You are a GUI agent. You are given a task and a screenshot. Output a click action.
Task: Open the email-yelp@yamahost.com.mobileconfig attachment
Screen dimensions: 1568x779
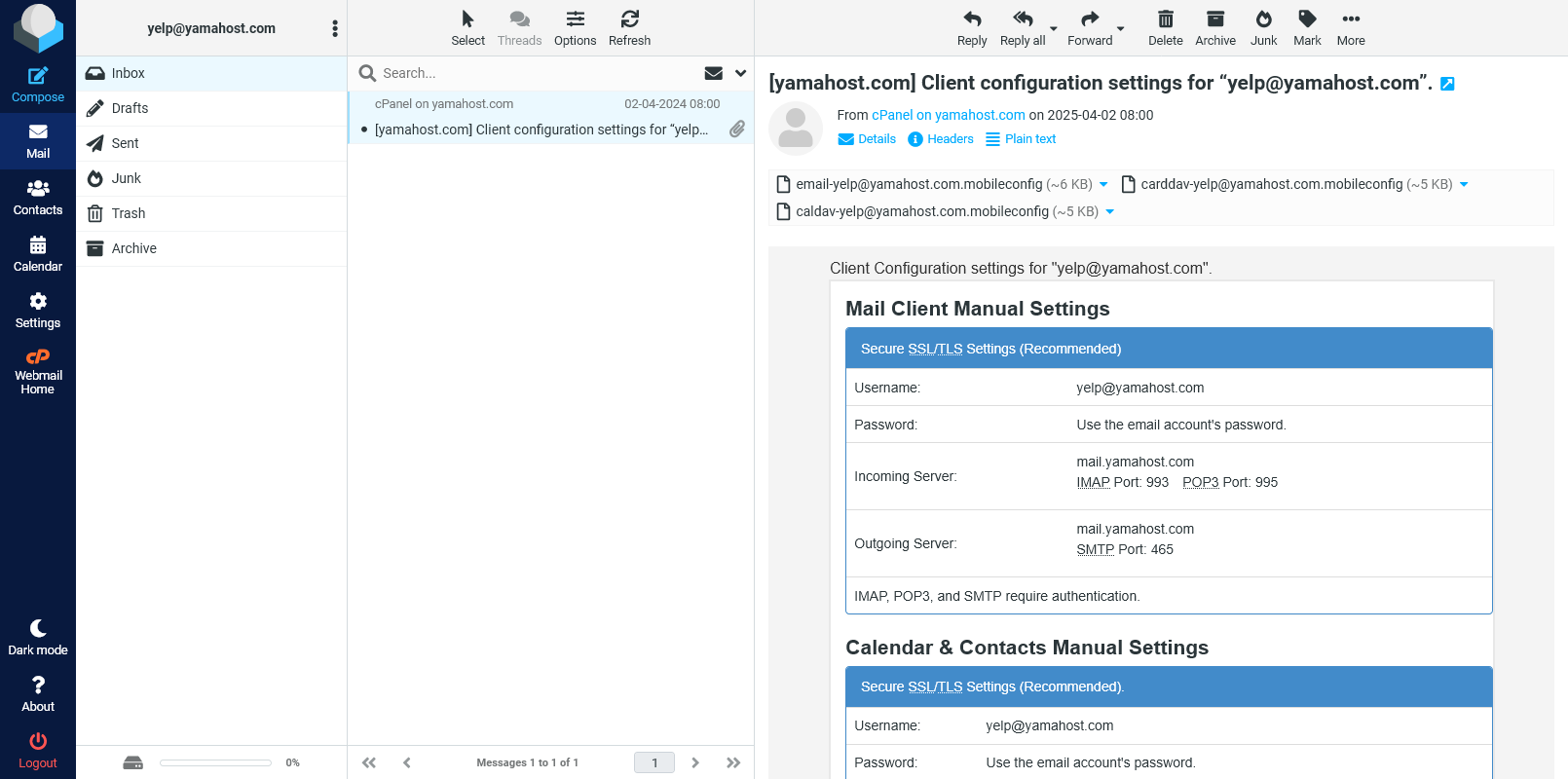coord(934,184)
